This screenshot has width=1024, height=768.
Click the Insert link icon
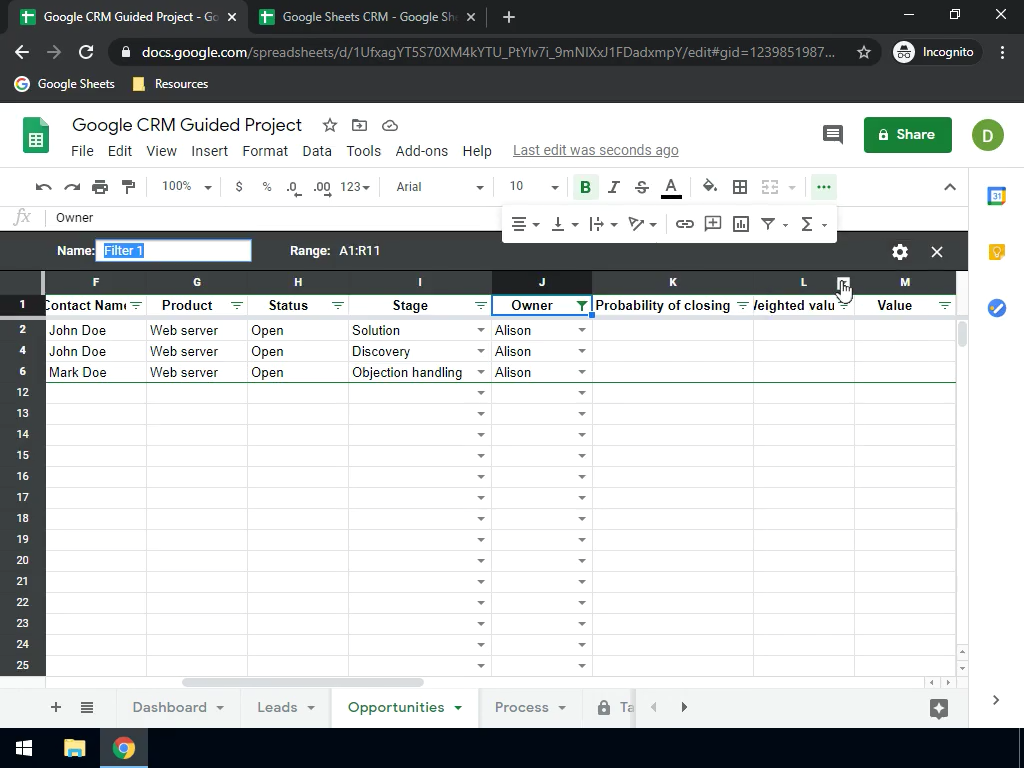click(x=684, y=224)
